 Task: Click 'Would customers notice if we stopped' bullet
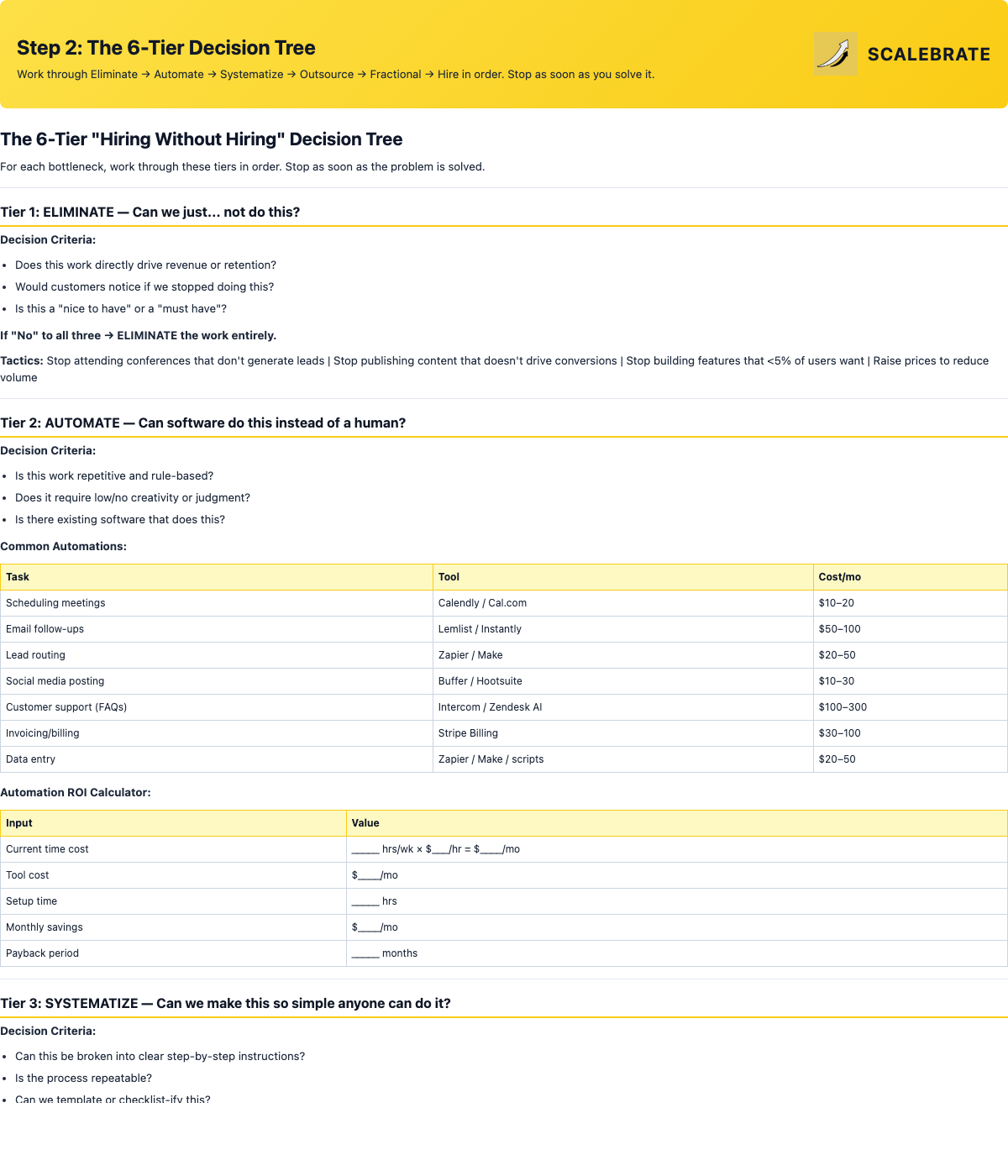tap(144, 286)
